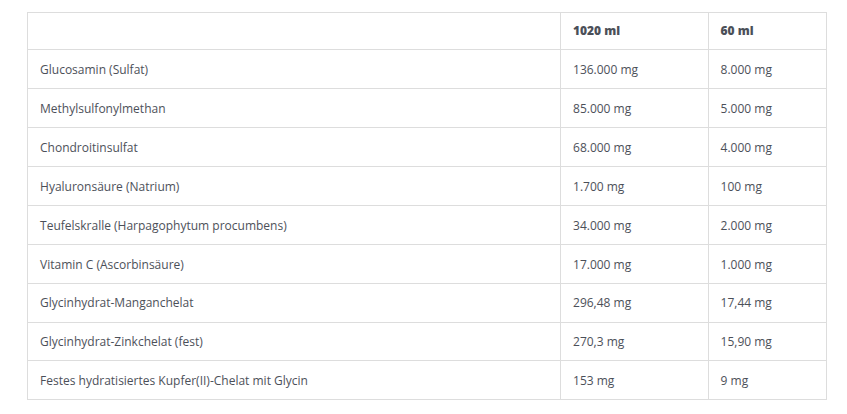This screenshot has width=847, height=414.
Task: Click the 153 mg value
Action: point(594,381)
